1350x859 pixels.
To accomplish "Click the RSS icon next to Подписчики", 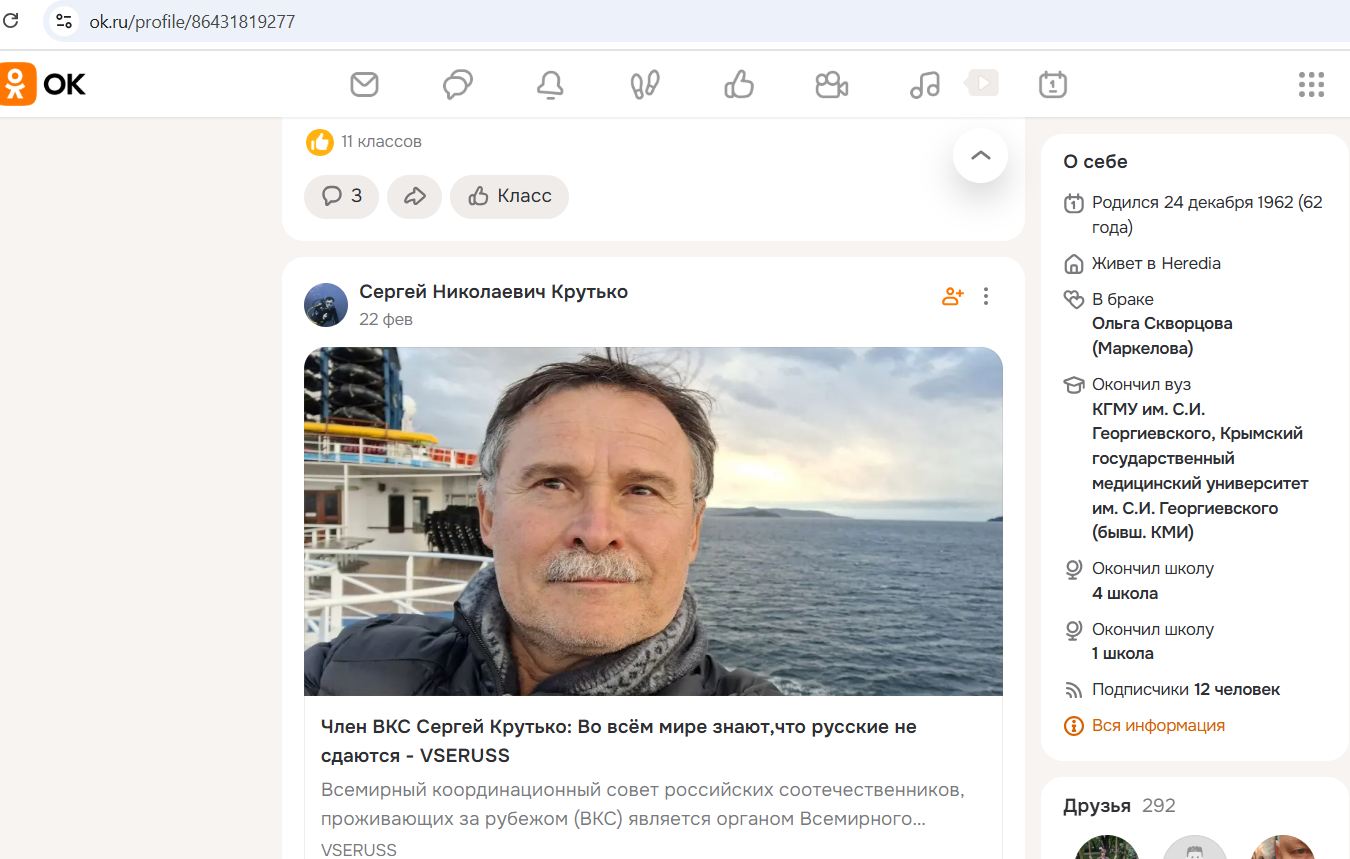I will coord(1073,690).
